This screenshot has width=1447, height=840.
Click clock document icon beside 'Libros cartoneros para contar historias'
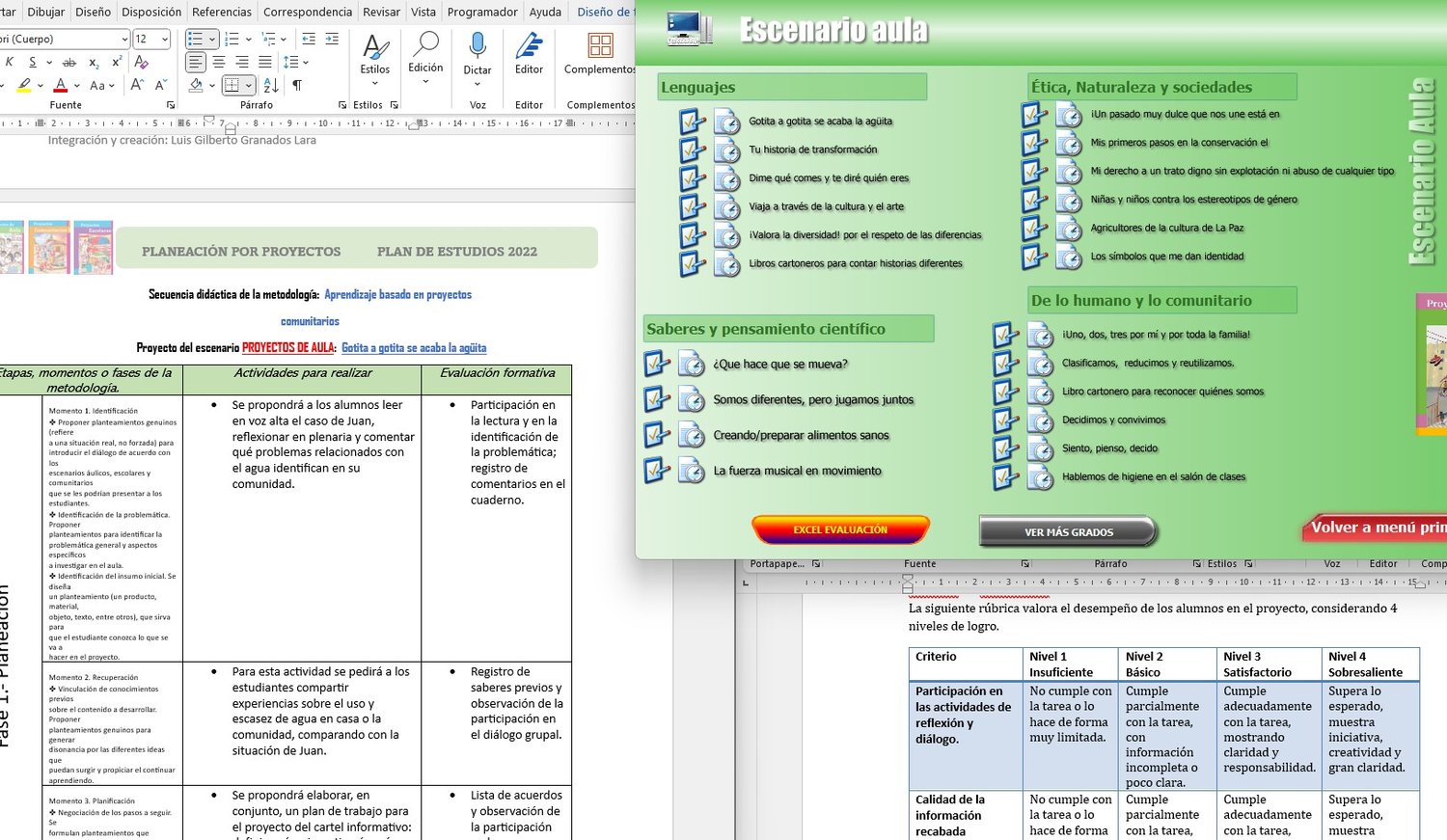726,264
